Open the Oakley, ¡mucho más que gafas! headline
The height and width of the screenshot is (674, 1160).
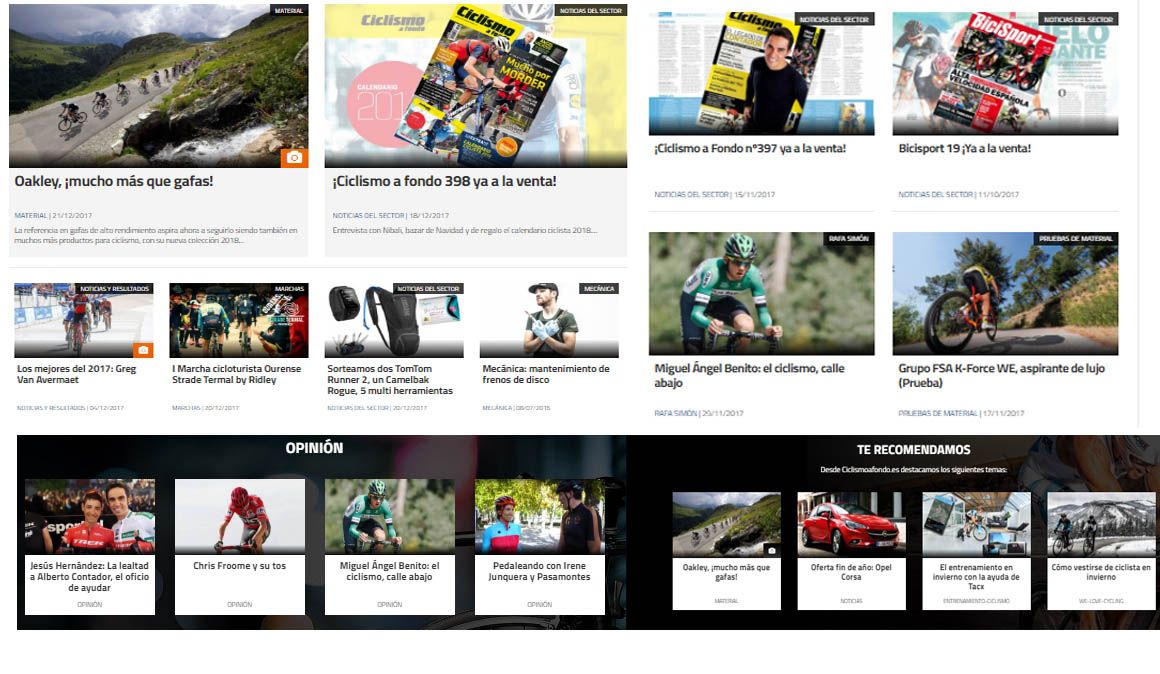[114, 181]
